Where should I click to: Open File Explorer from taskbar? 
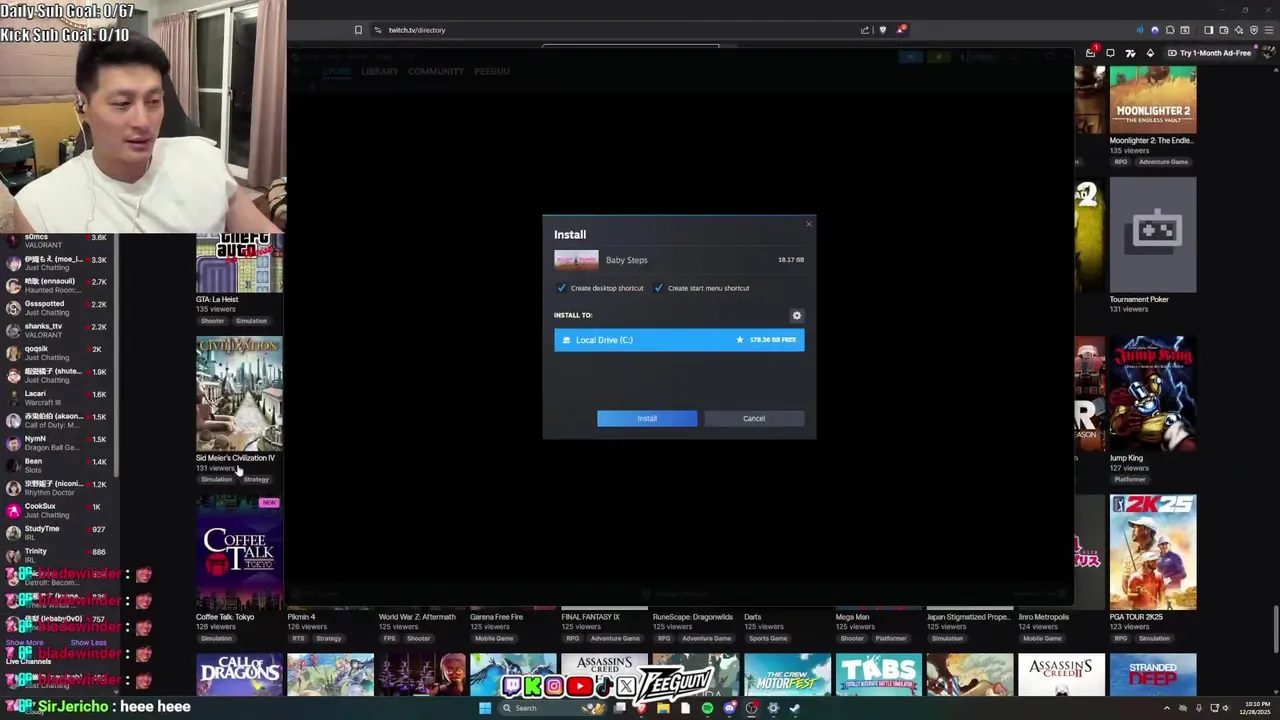pos(664,708)
